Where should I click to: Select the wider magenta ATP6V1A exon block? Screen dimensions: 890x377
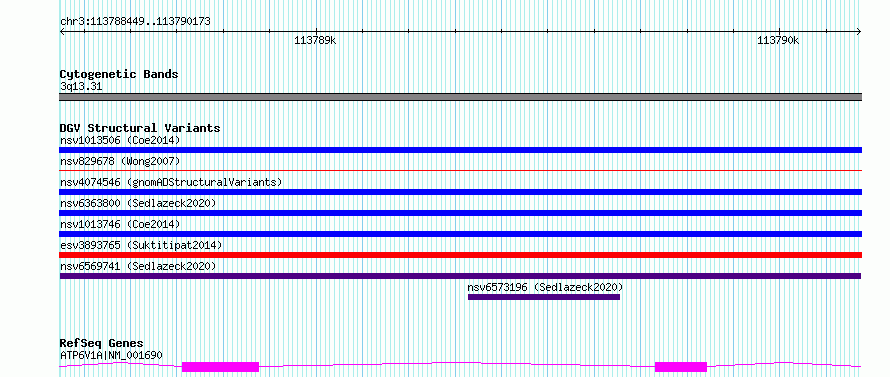coord(220,367)
